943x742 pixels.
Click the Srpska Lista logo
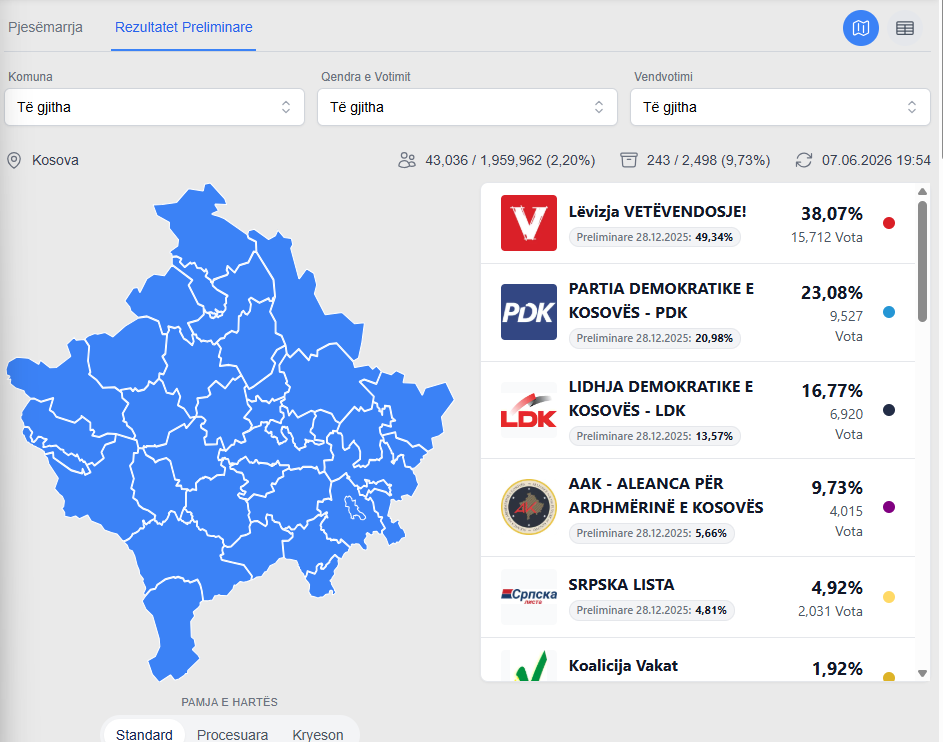coord(529,596)
